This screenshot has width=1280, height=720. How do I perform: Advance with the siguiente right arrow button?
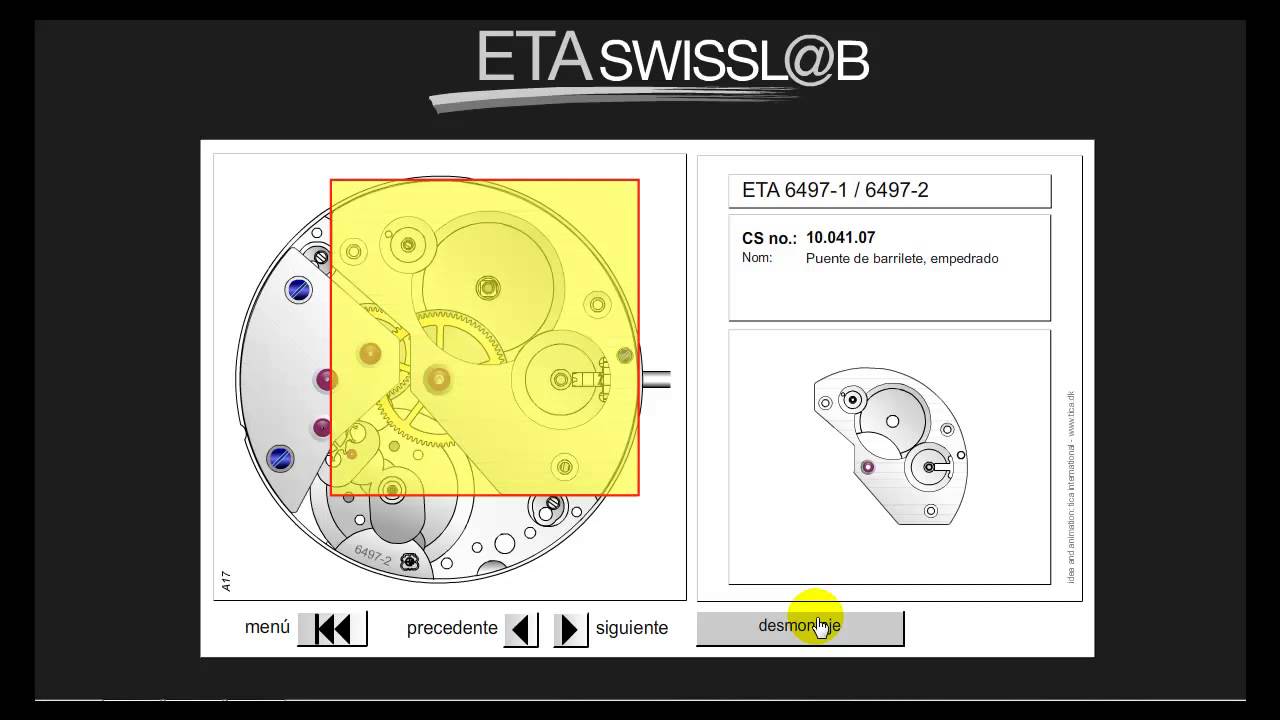(570, 629)
